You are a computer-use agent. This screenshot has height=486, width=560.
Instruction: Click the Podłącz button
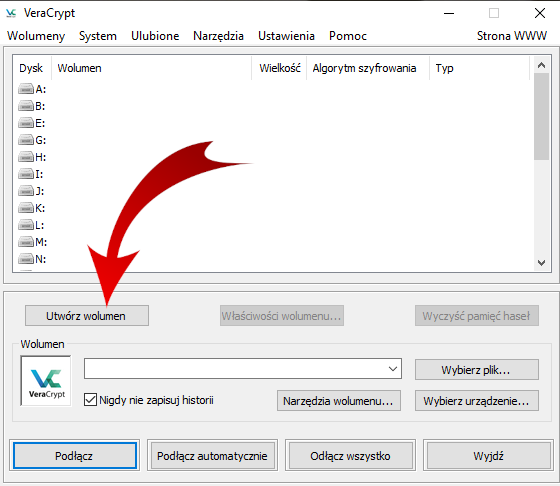tap(75, 456)
